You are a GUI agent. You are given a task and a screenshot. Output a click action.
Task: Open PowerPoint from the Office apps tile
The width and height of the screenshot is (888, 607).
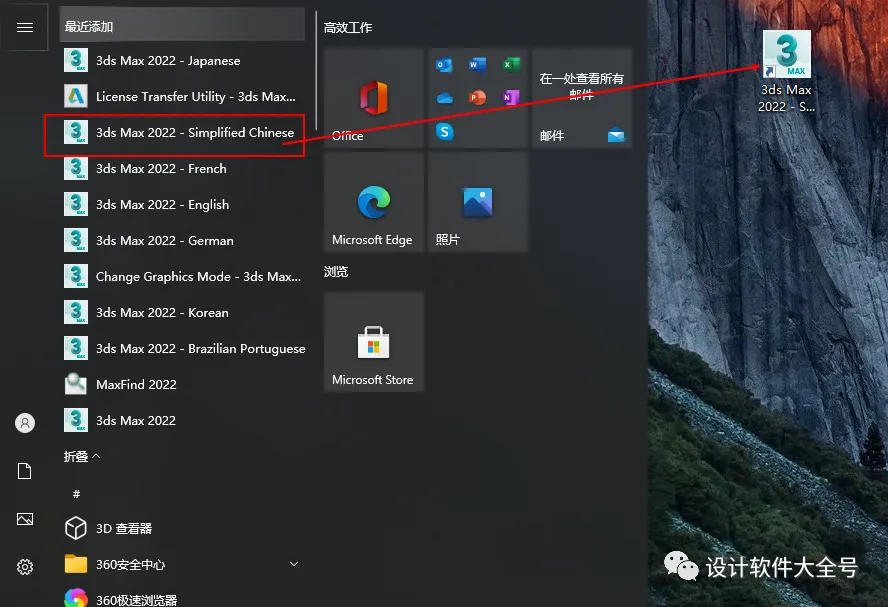pos(477,98)
